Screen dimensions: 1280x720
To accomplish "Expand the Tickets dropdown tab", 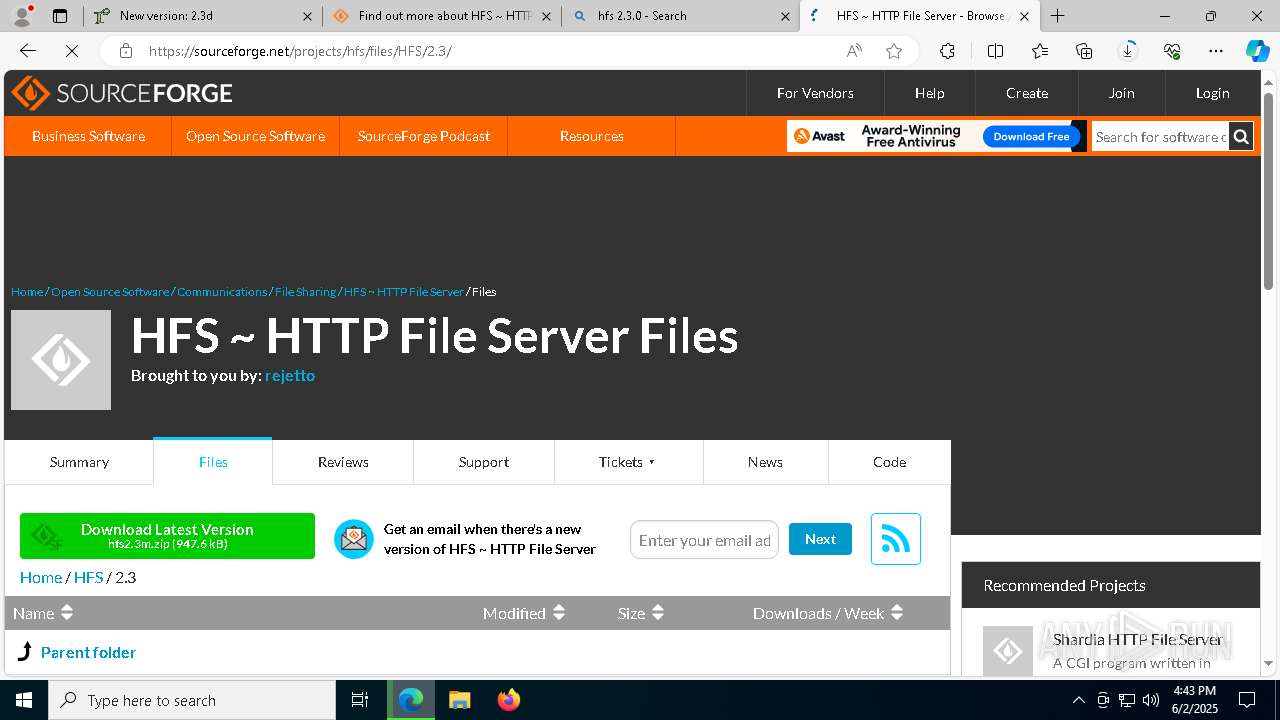I will tap(628, 462).
